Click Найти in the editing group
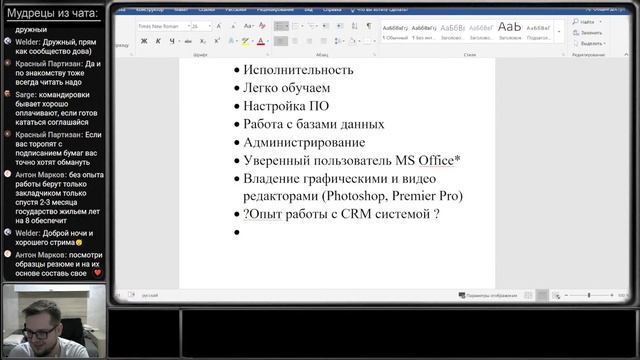 [584, 22]
